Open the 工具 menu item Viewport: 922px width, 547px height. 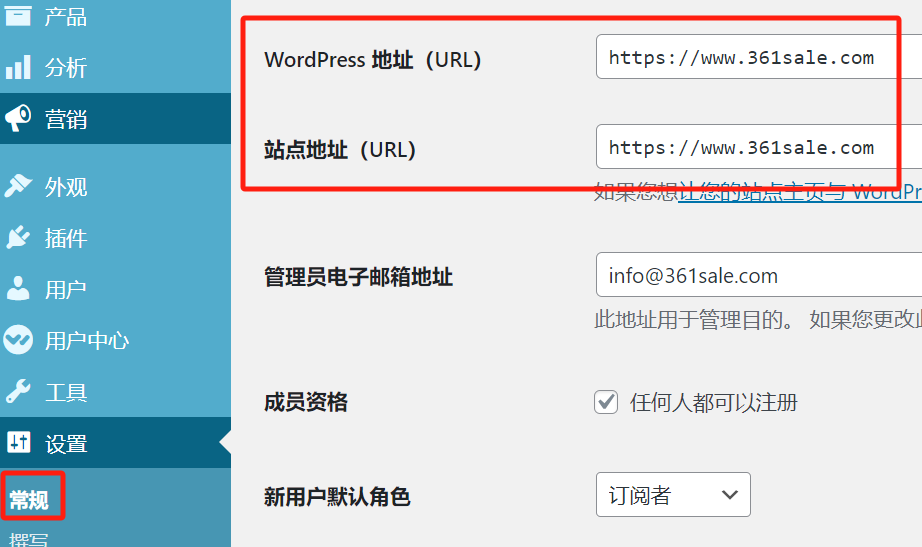click(115, 392)
